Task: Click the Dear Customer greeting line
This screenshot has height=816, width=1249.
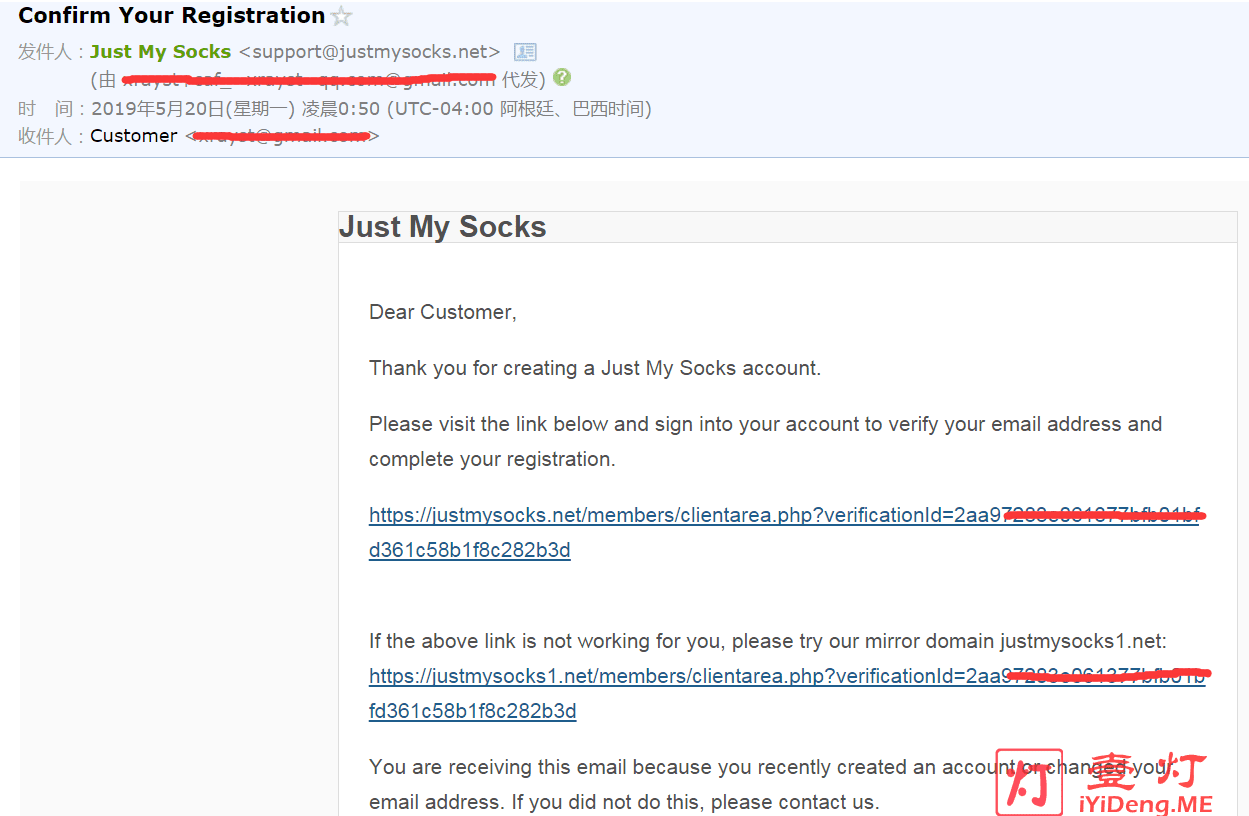Action: point(443,312)
